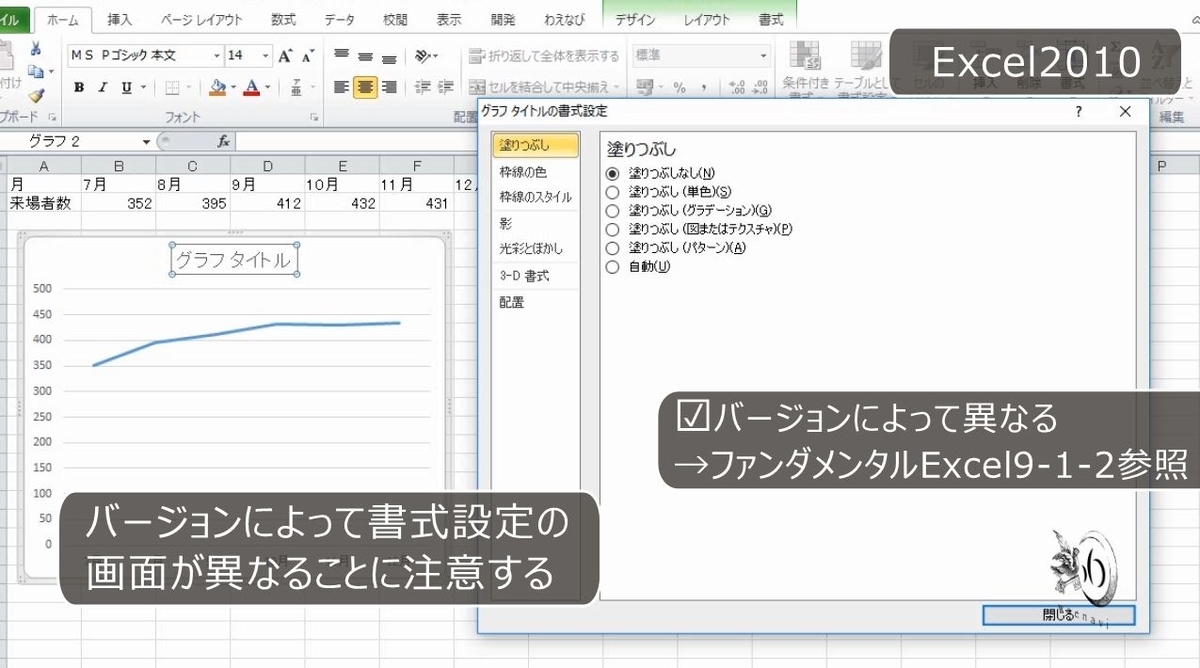Image resolution: width=1200 pixels, height=668 pixels.
Task: Click the 閉じる button in dialog
Action: coord(1059,615)
